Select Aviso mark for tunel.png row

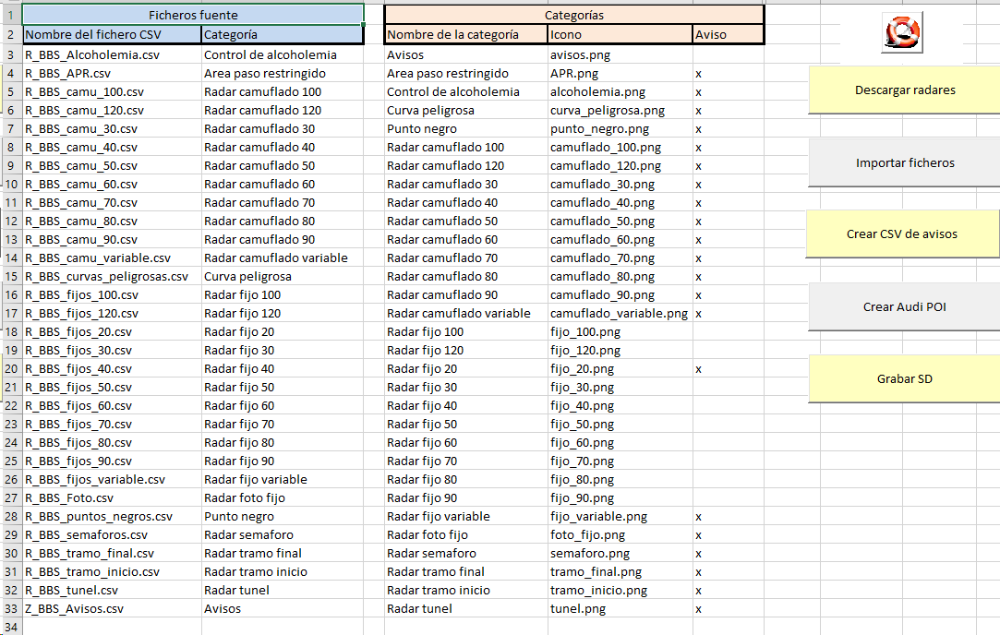pyautogui.click(x=698, y=609)
